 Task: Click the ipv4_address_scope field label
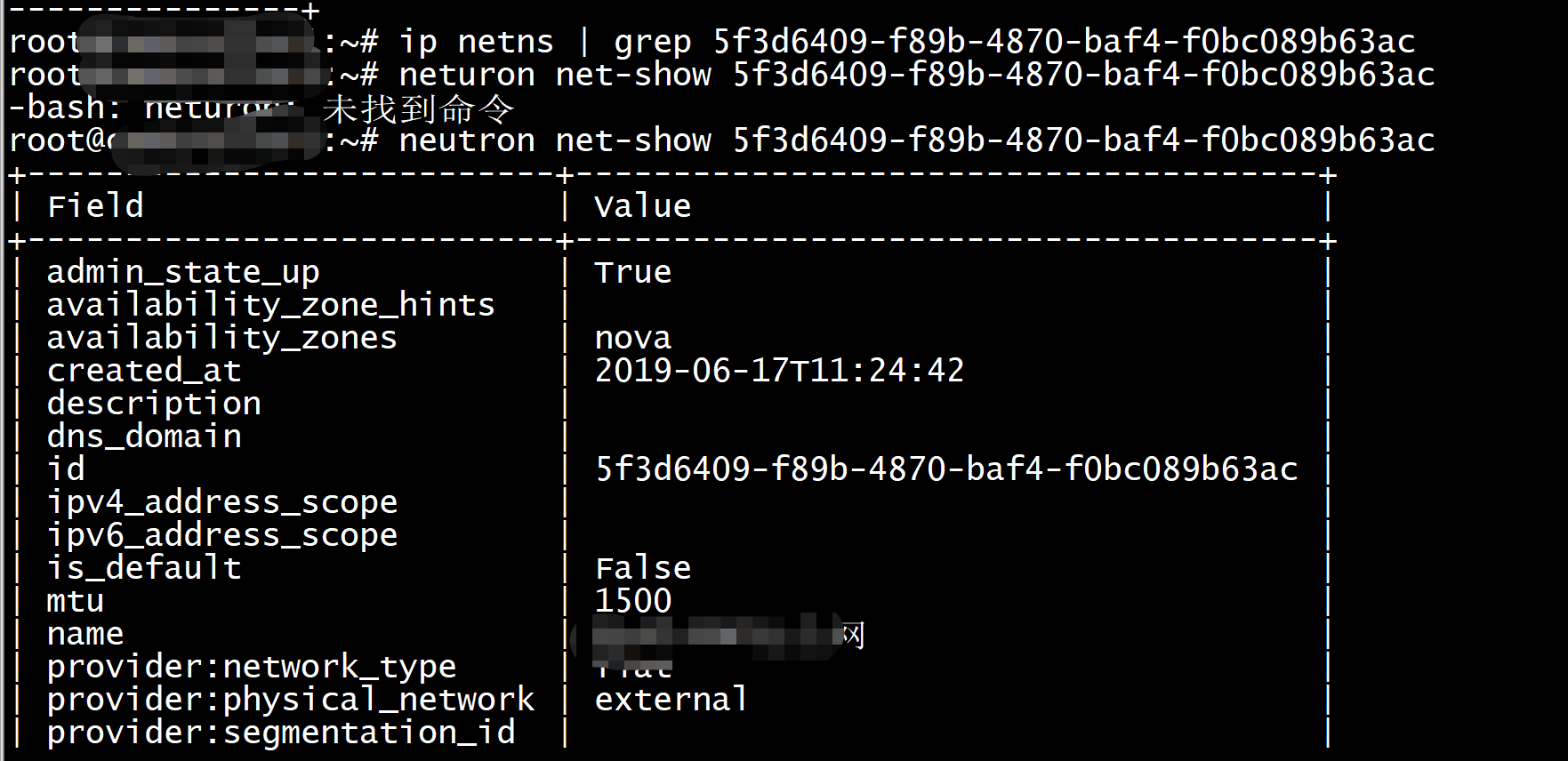pos(222,502)
